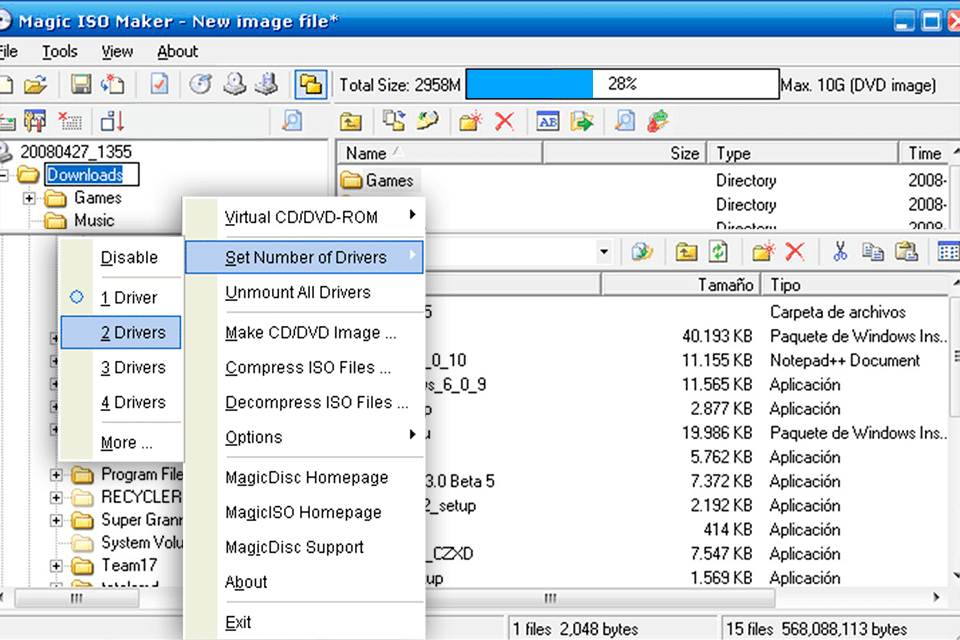
Task: Open the explorer path combo box dropdown
Action: (x=604, y=252)
